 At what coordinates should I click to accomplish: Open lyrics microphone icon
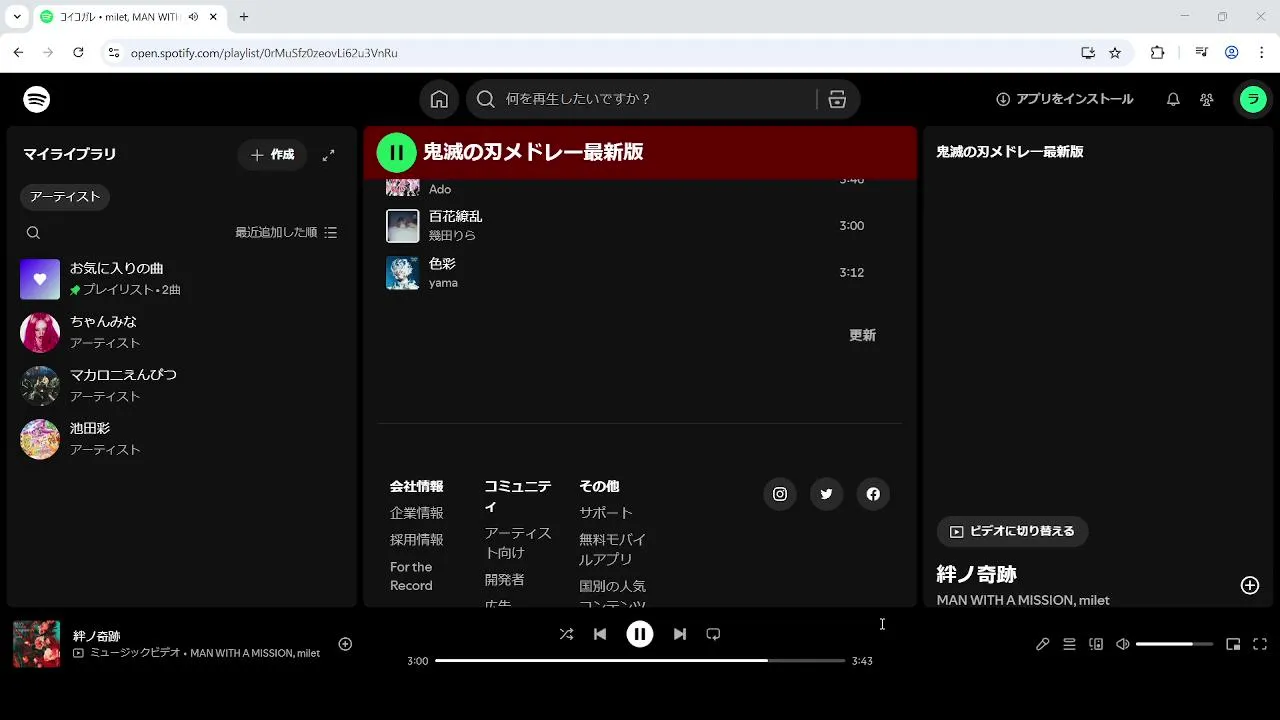tap(1043, 644)
